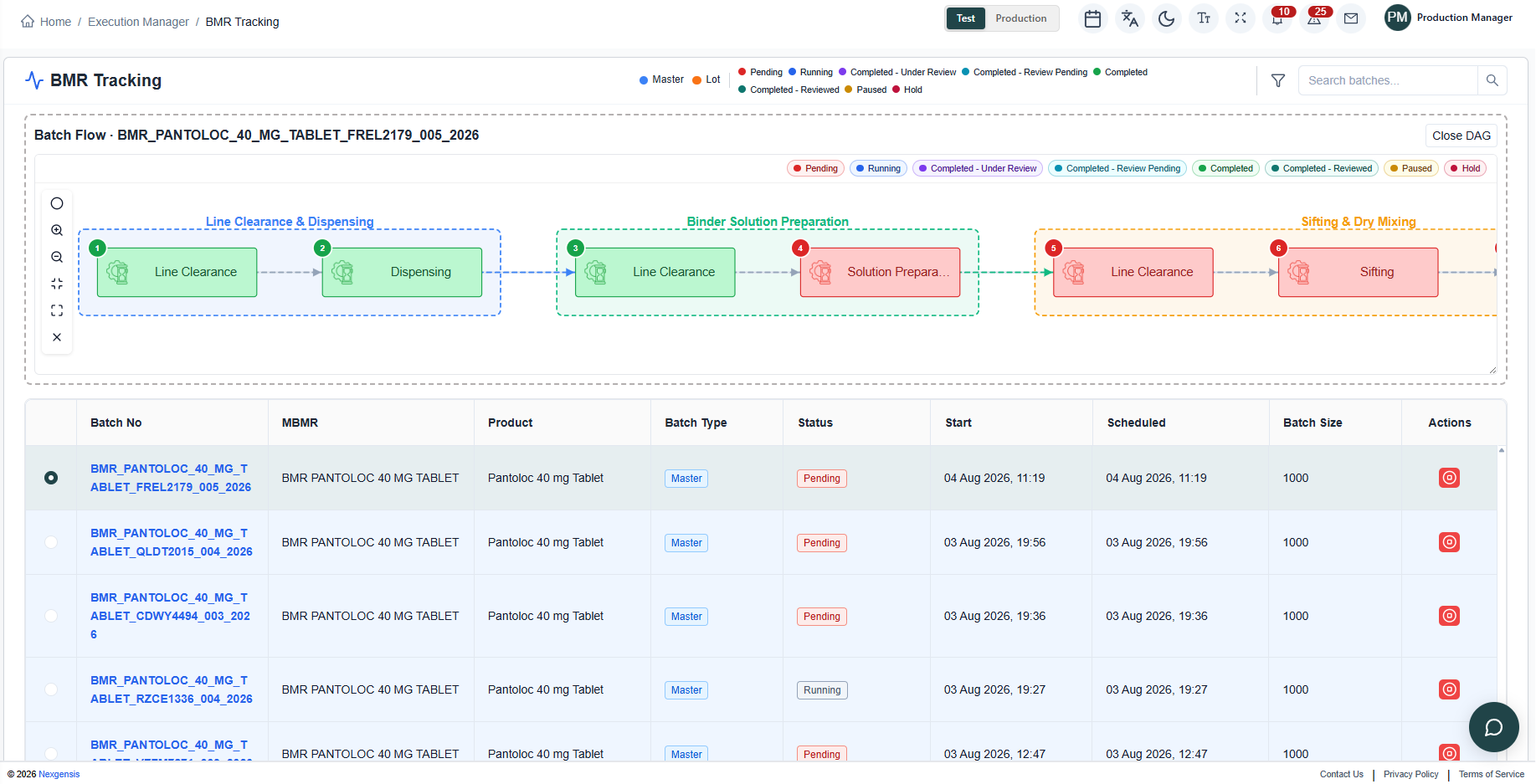This screenshot has width=1536, height=784.
Task: Toggle Completed - Review Pending DAG chip
Action: pyautogui.click(x=1117, y=168)
